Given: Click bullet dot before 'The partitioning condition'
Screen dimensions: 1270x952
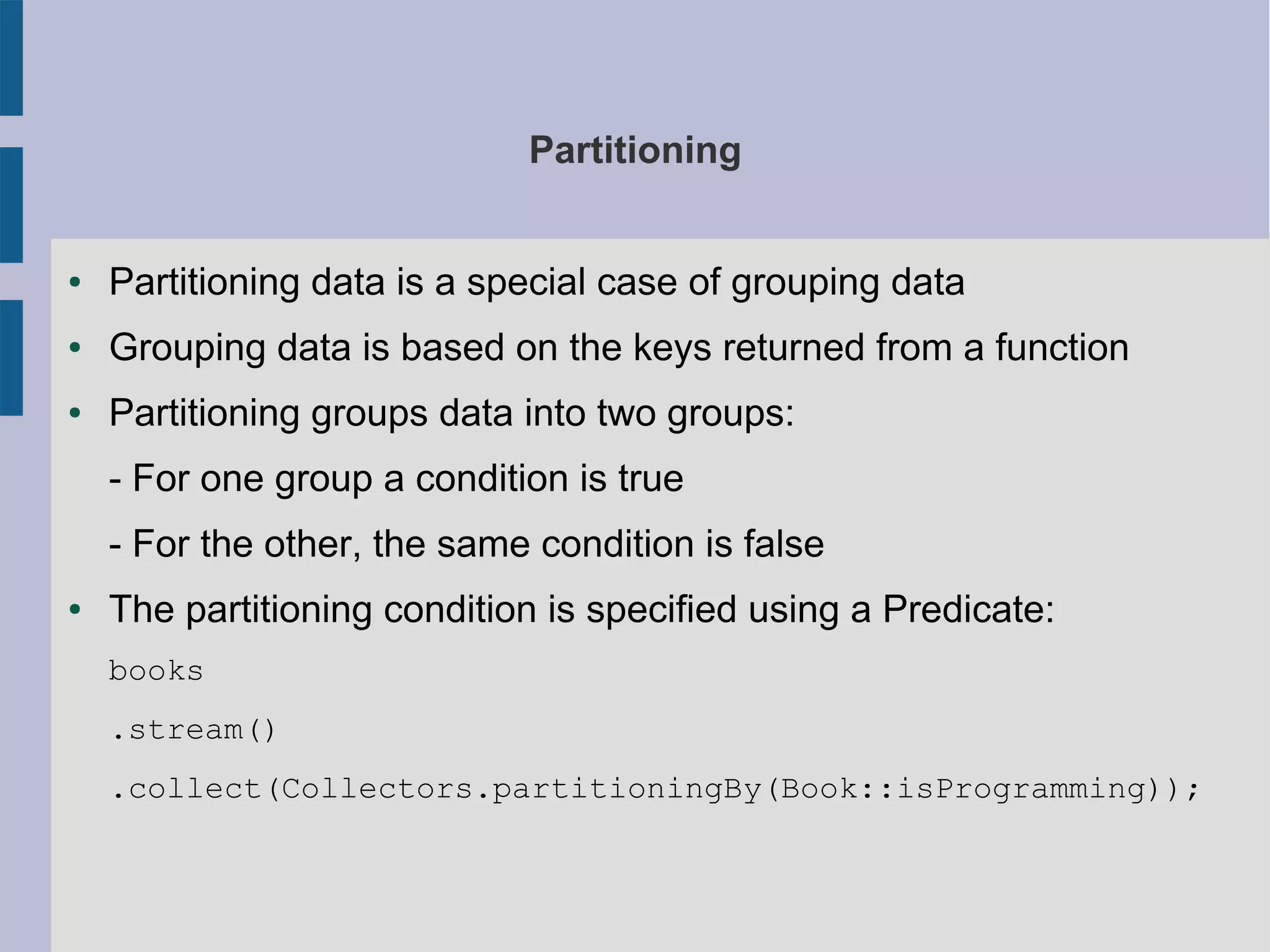Looking at the screenshot, I should click(x=76, y=609).
